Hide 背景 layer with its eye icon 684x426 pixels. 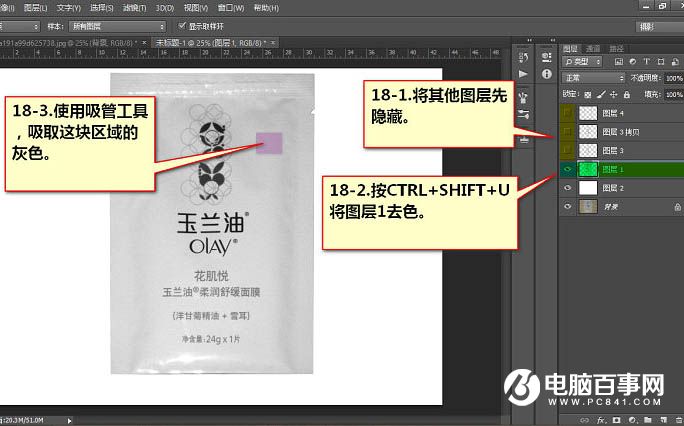(x=567, y=207)
